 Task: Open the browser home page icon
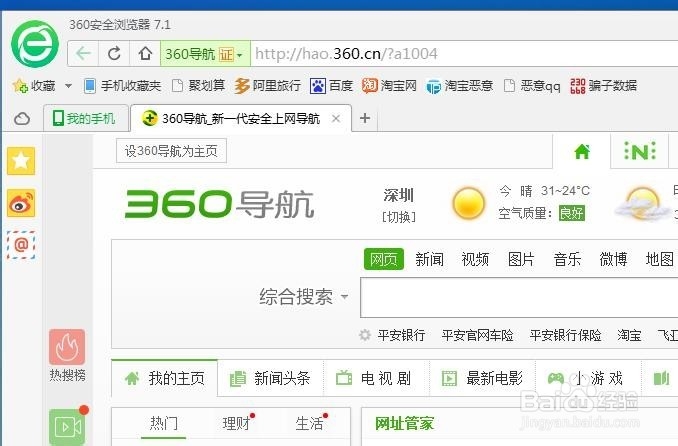coord(145,54)
